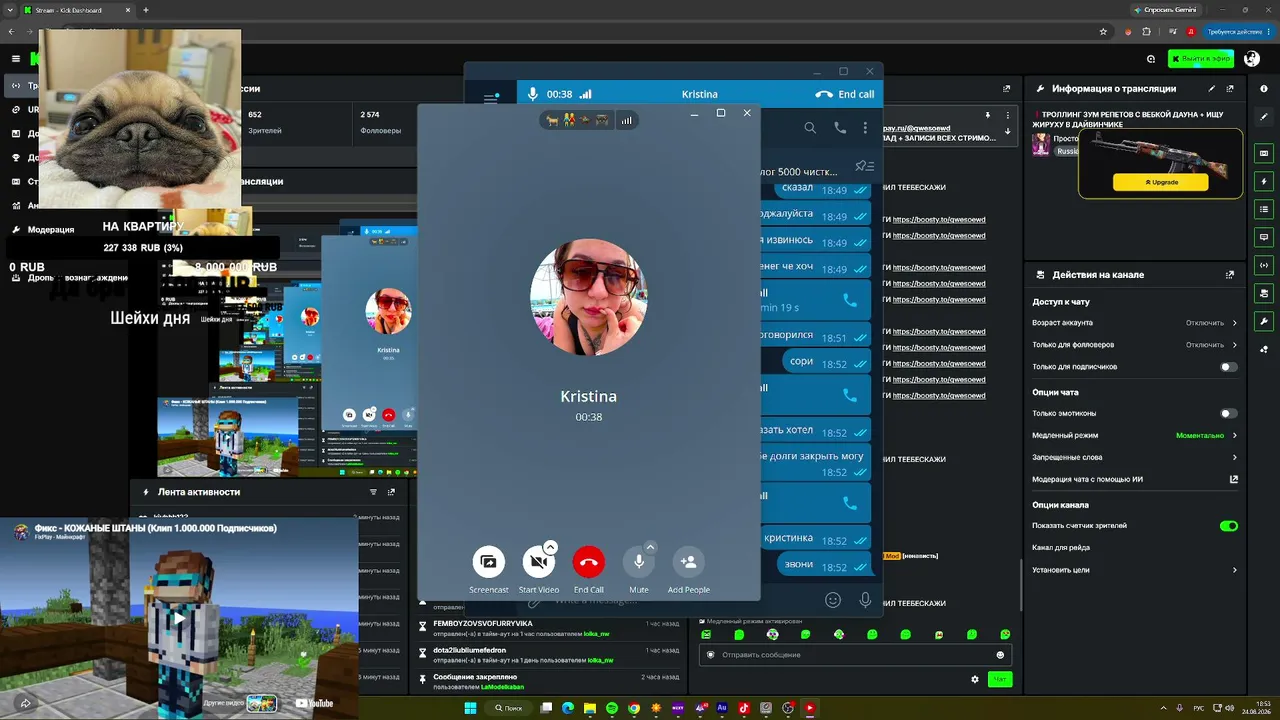Image resolution: width=1280 pixels, height=720 pixels.
Task: Click the taskbar 'Поиск' search box
Action: [x=509, y=708]
